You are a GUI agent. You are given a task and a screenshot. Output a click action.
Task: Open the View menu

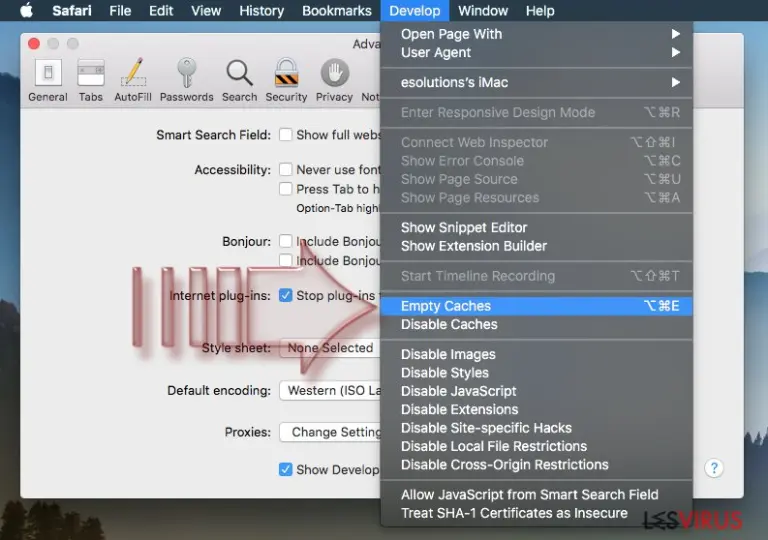point(206,11)
